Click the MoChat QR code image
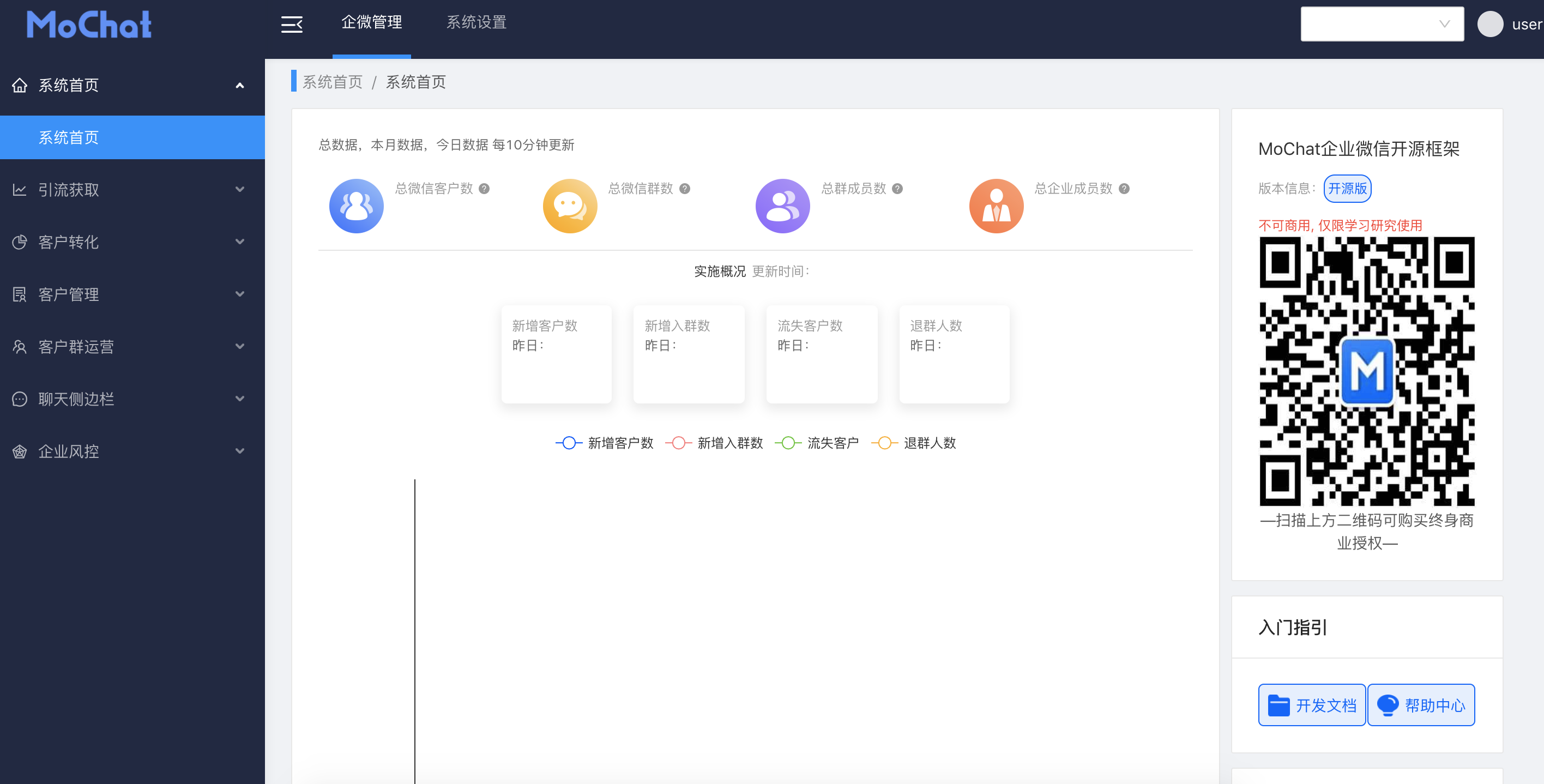 tap(1367, 372)
